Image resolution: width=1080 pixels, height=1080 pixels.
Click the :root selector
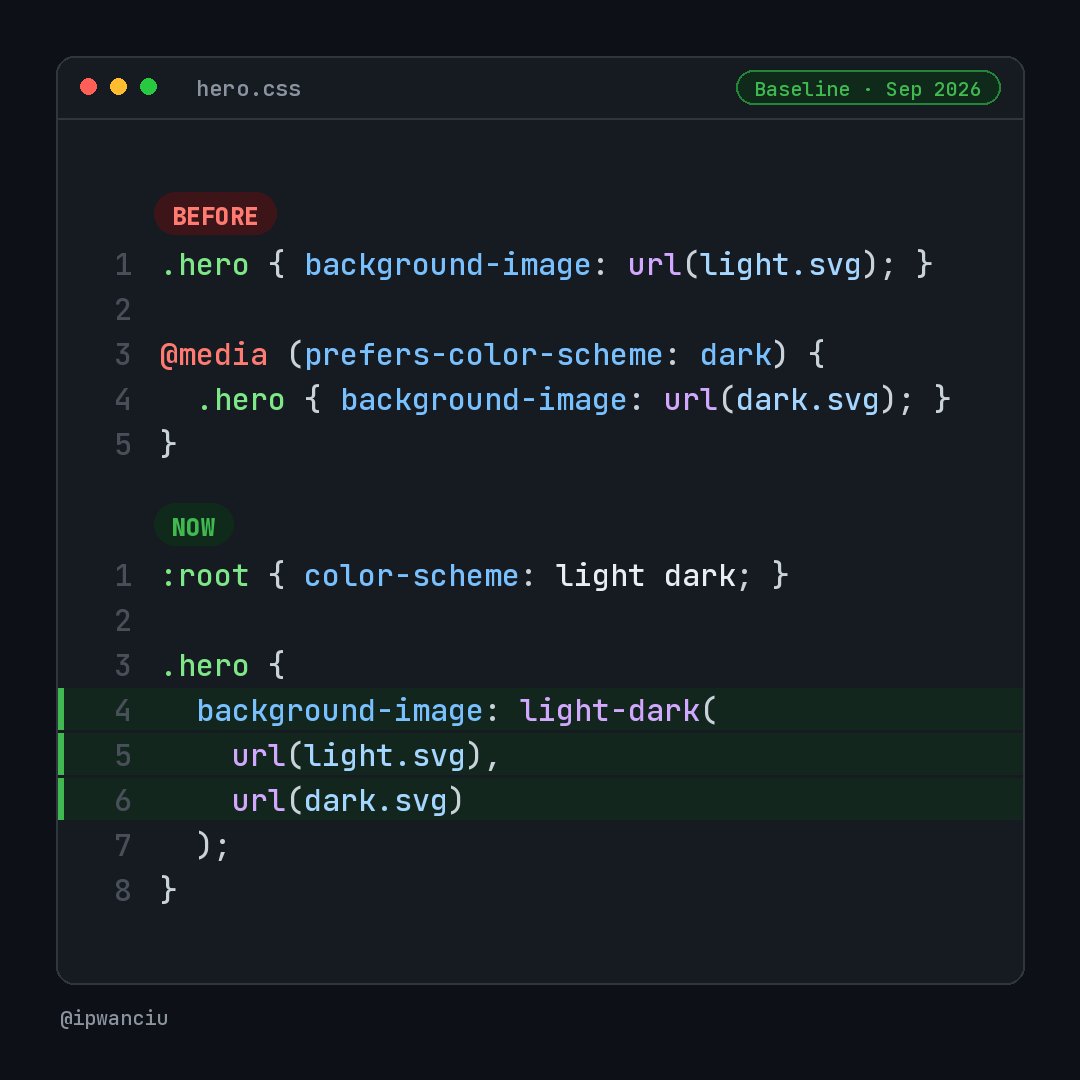pyautogui.click(x=205, y=576)
